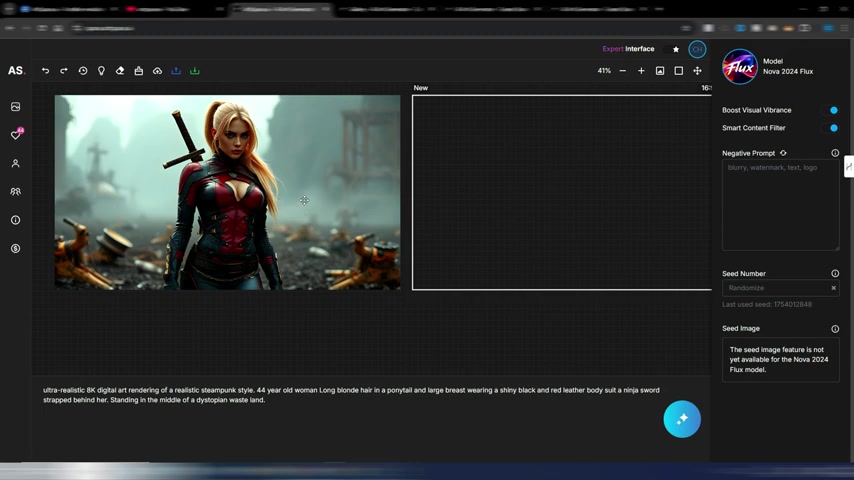
Task: Click the AS. logo
Action: point(16,70)
